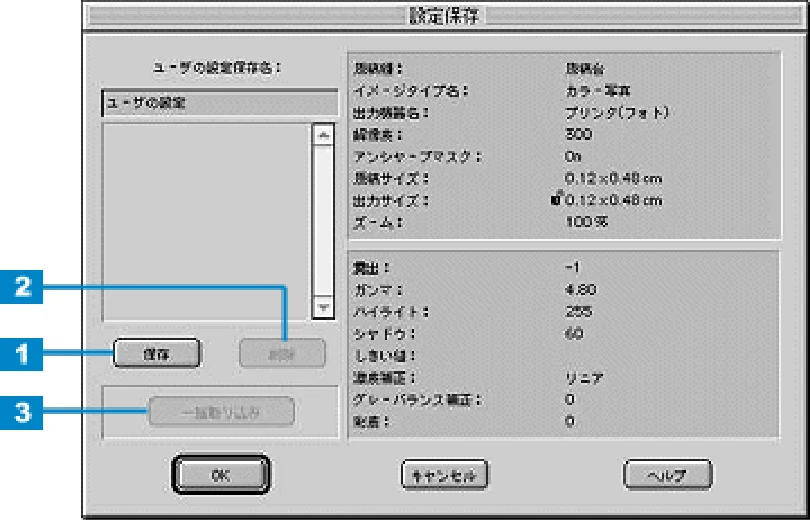Click the shadow value 60
This screenshot has width=810, height=520.
[574, 334]
